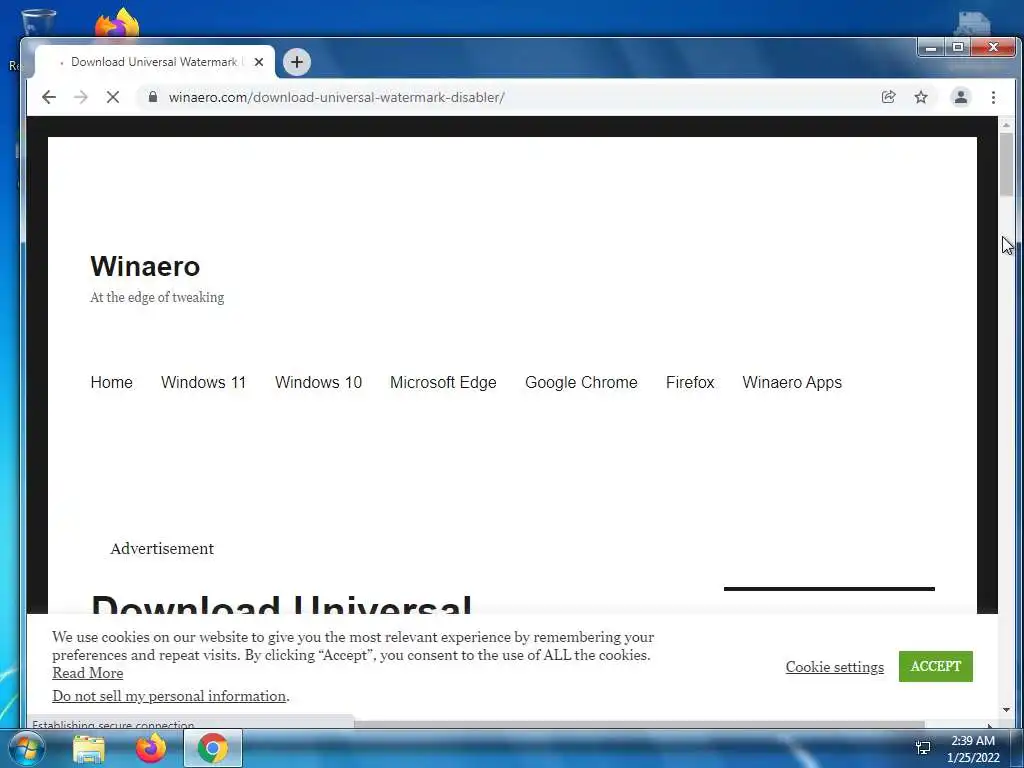Image resolution: width=1024 pixels, height=768 pixels.
Task: Open the Windows 10 menu item
Action: tap(318, 382)
